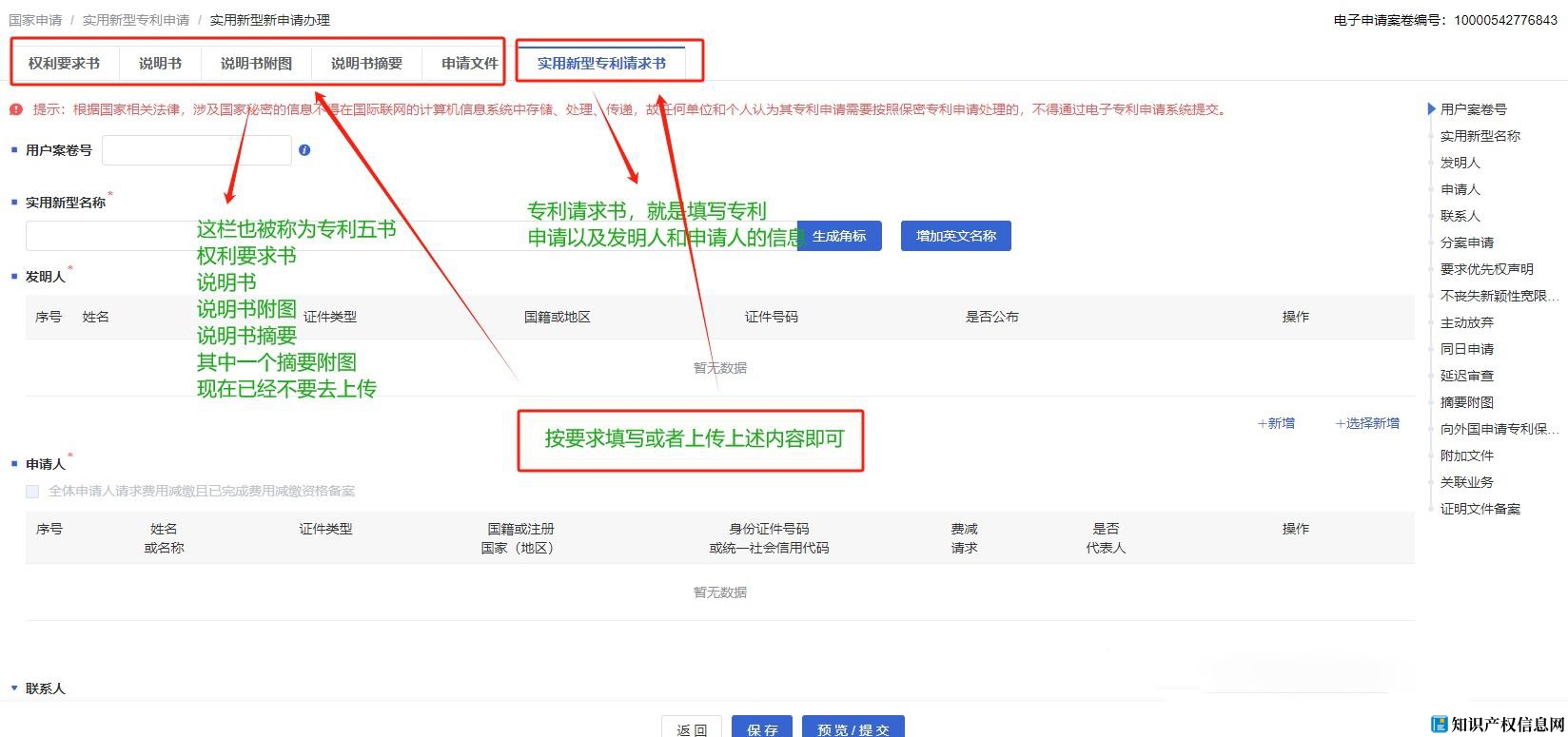
Task: Click the 增加英文名称 button
Action: click(955, 236)
